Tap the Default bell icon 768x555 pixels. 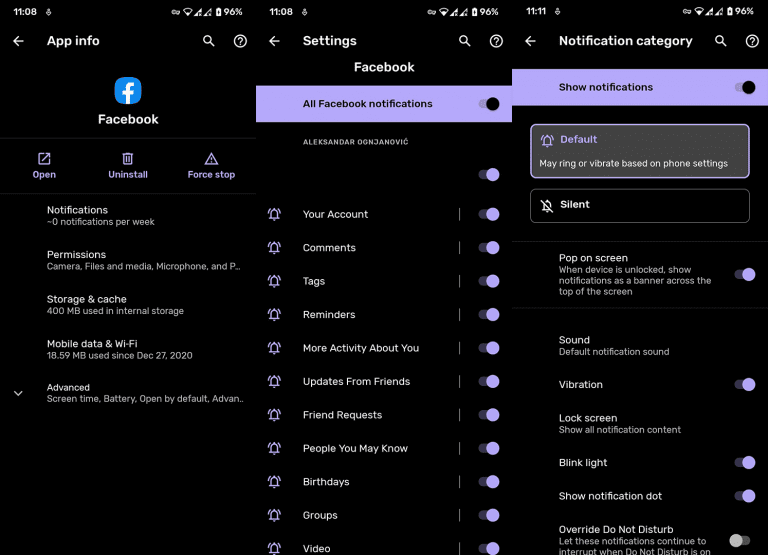pyautogui.click(x=547, y=141)
